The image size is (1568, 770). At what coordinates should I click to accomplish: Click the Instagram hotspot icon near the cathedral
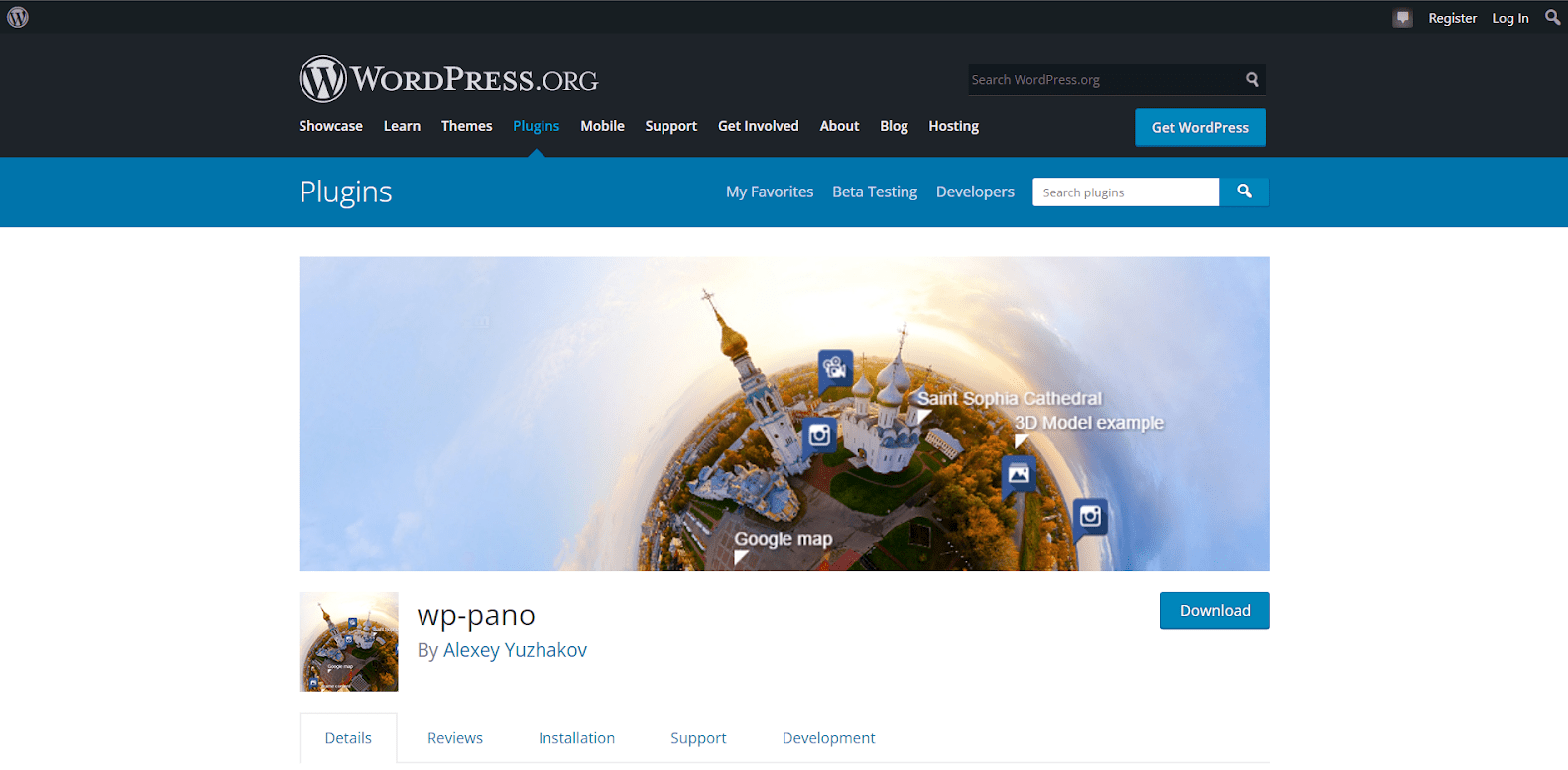[819, 435]
